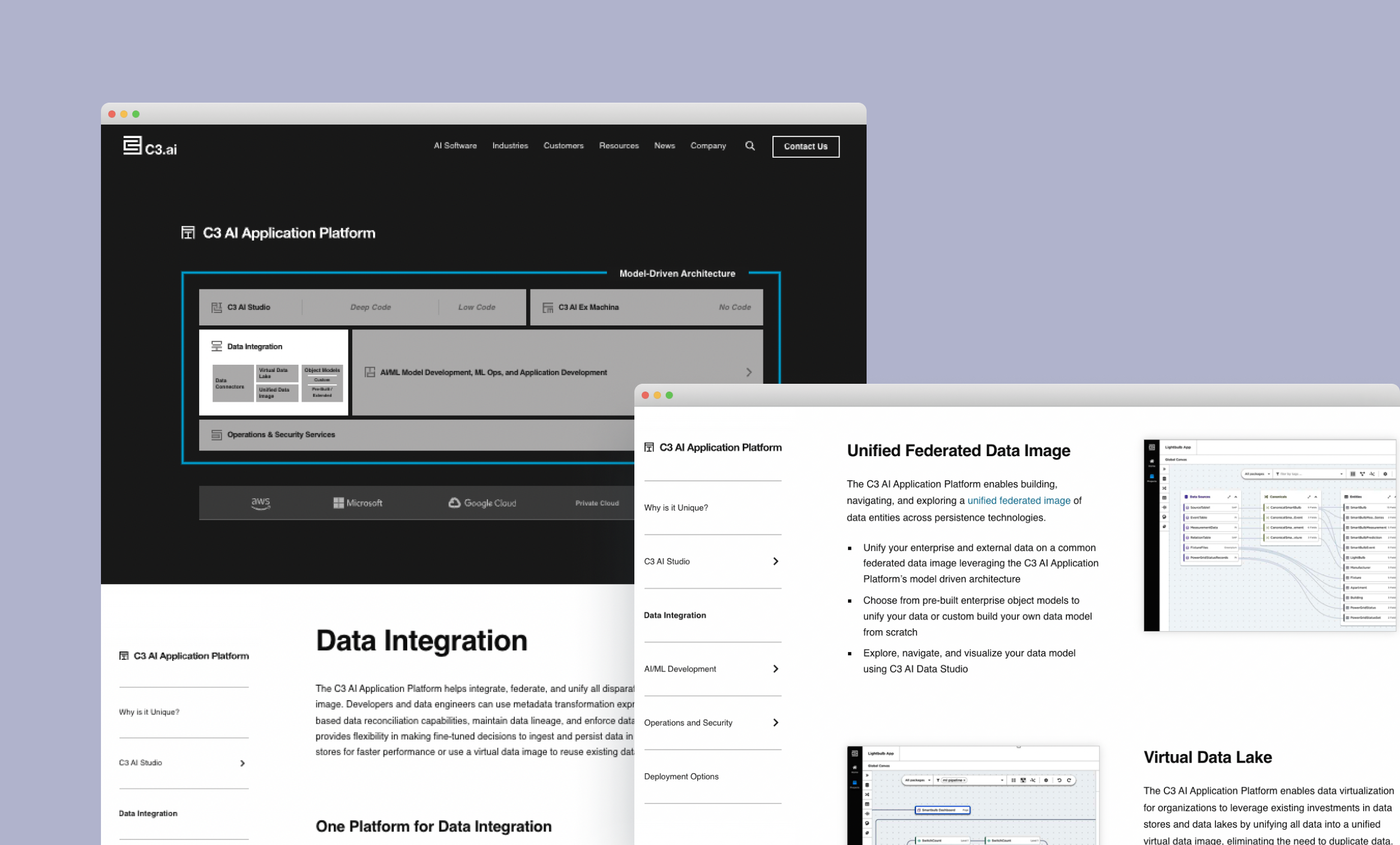Image resolution: width=1400 pixels, height=845 pixels.
Task: Click the AWS logo
Action: [x=261, y=503]
